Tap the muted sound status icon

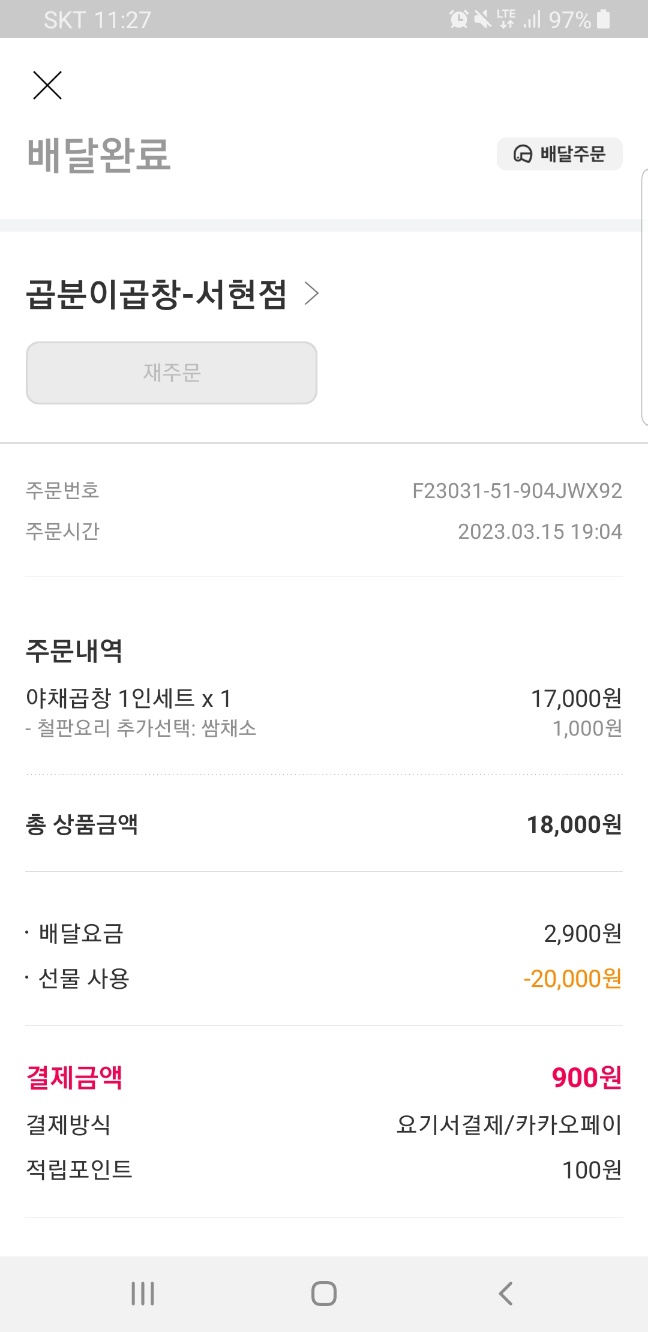point(483,19)
